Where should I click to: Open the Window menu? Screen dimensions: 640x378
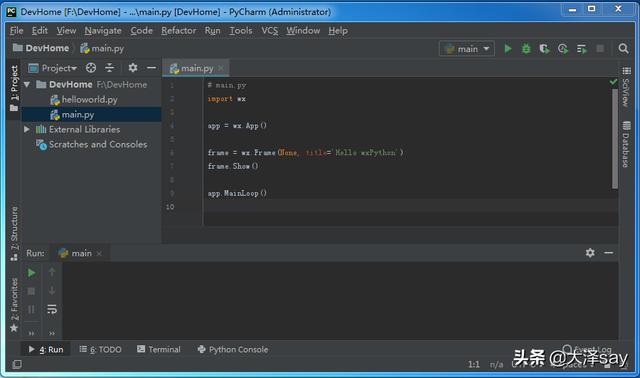click(x=303, y=31)
